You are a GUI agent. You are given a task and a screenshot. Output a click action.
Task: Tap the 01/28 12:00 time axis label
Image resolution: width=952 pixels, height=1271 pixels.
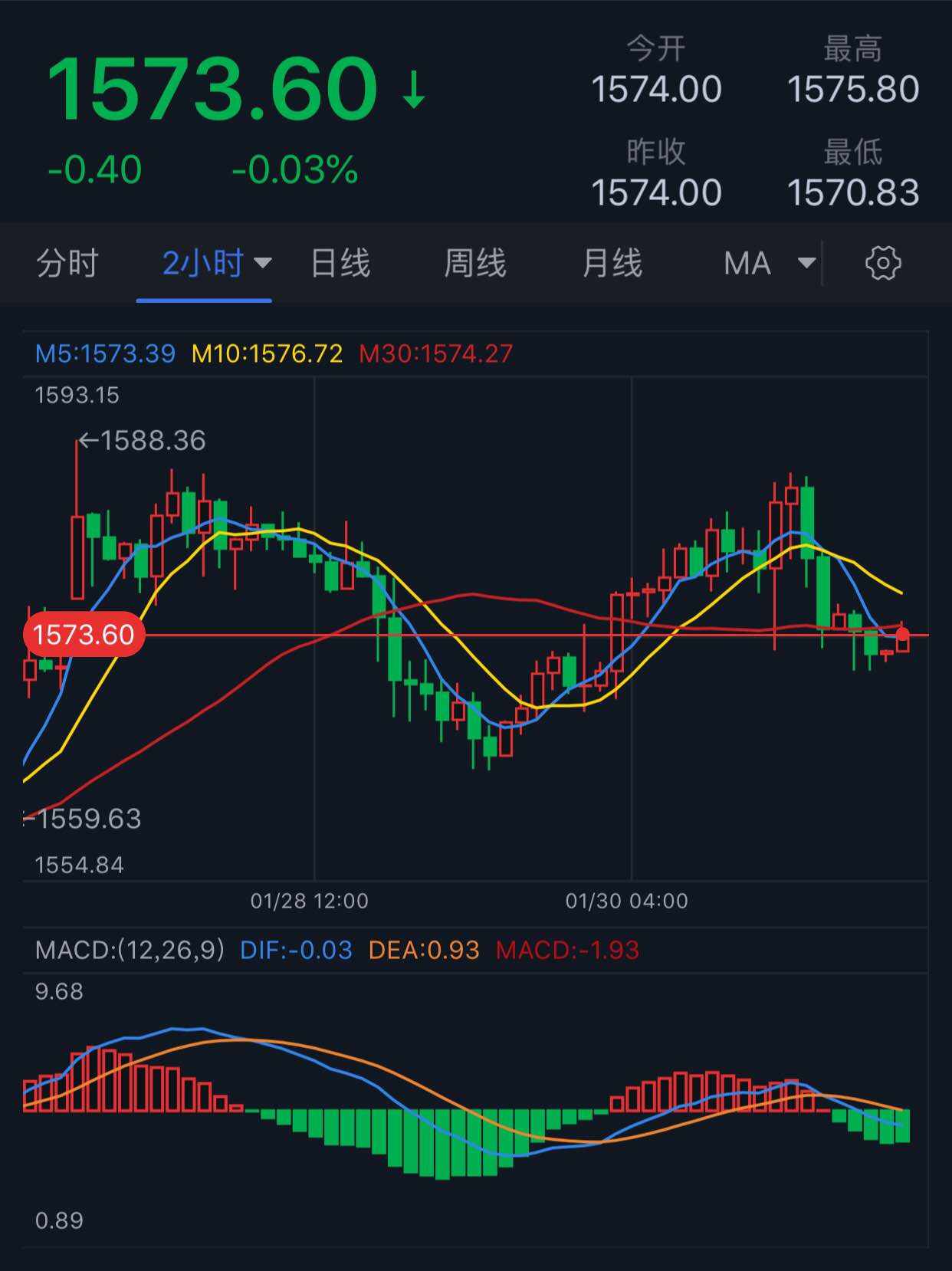click(310, 901)
